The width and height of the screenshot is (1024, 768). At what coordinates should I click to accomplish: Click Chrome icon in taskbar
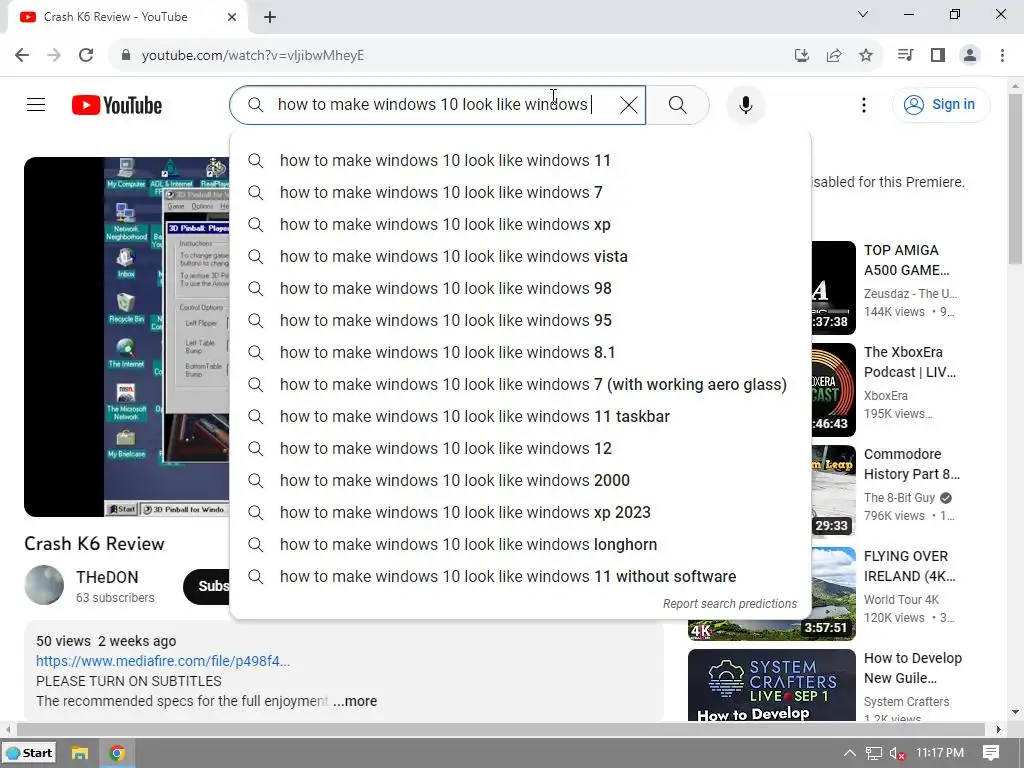[x=117, y=753]
